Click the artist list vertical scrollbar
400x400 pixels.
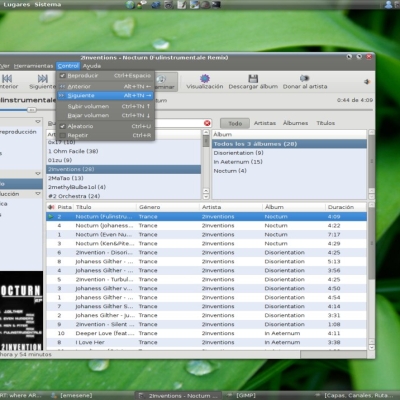point(206,165)
